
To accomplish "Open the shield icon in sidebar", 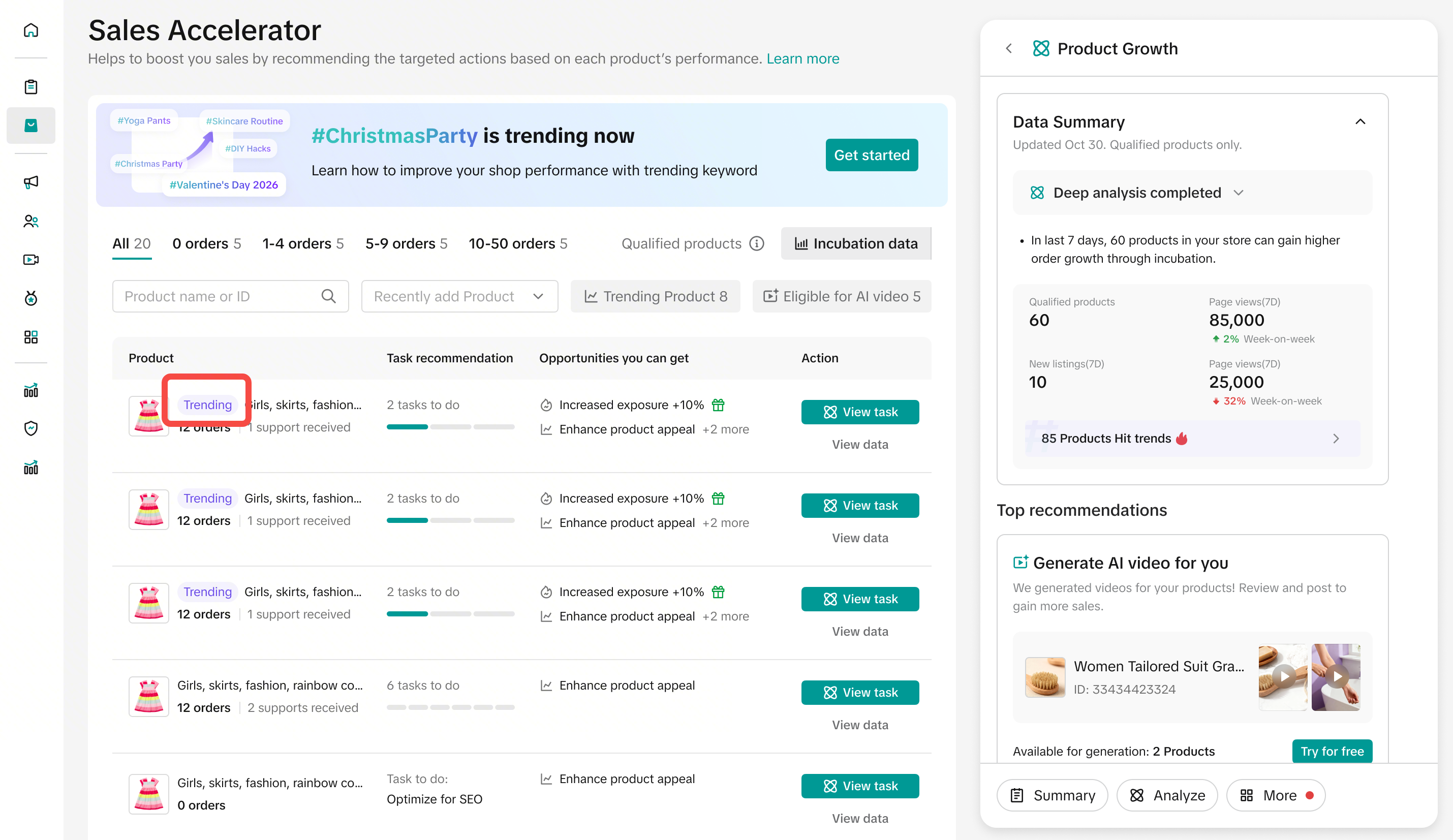I will (31, 428).
